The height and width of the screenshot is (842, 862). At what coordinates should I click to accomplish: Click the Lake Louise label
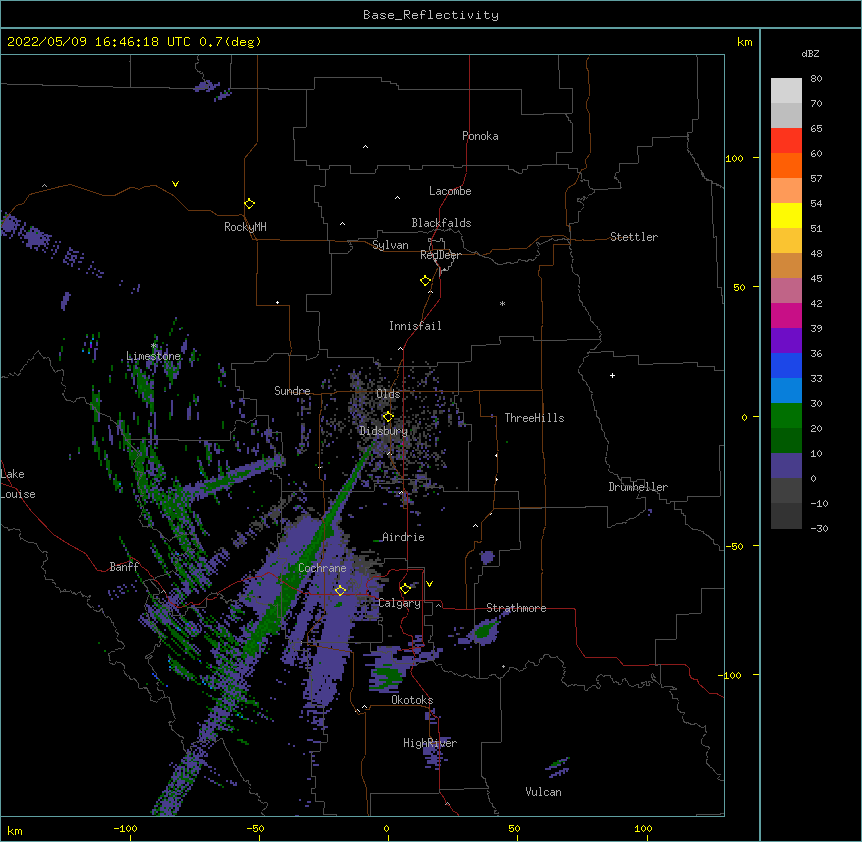tap(18, 484)
